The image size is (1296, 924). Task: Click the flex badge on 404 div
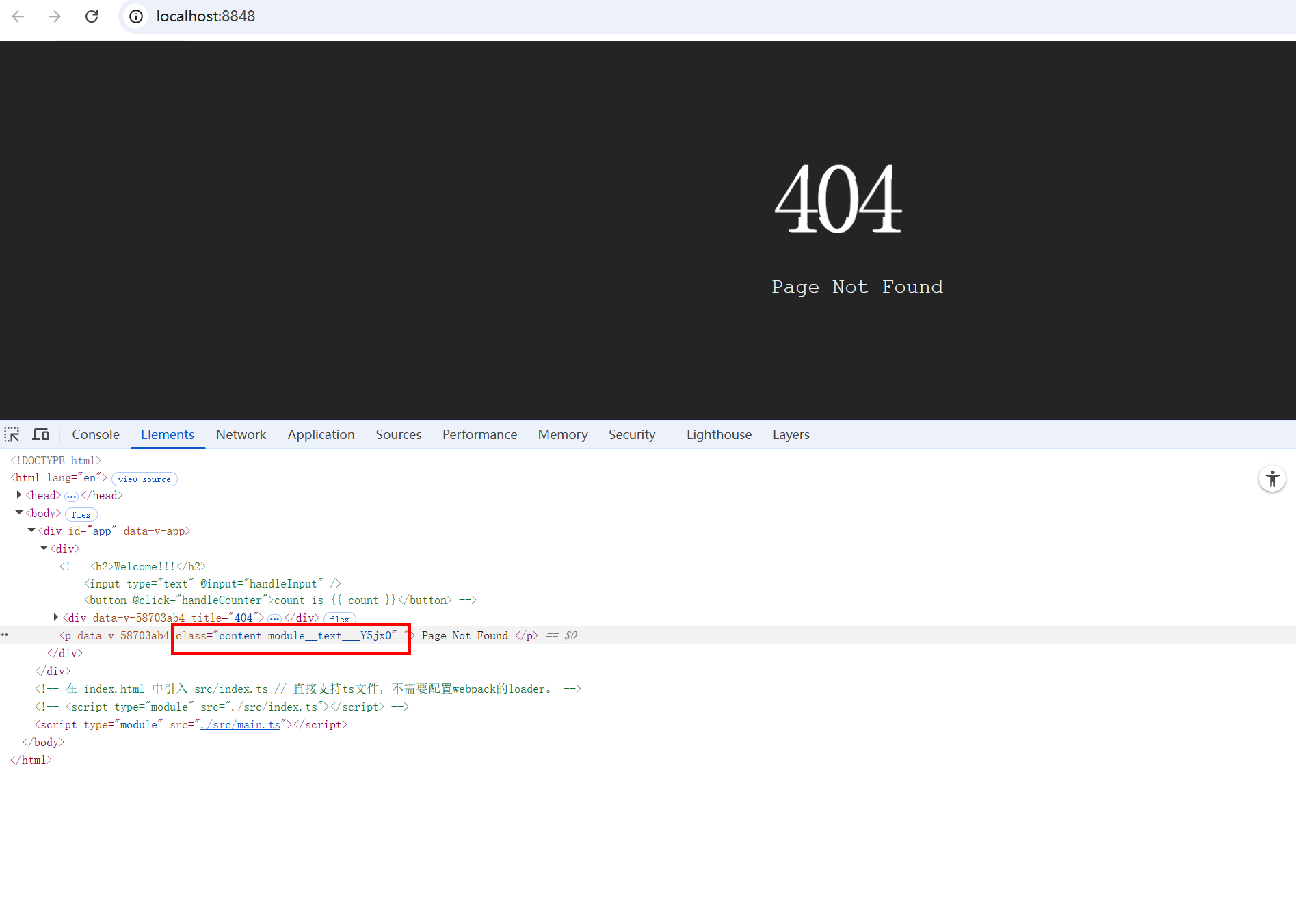[340, 620]
